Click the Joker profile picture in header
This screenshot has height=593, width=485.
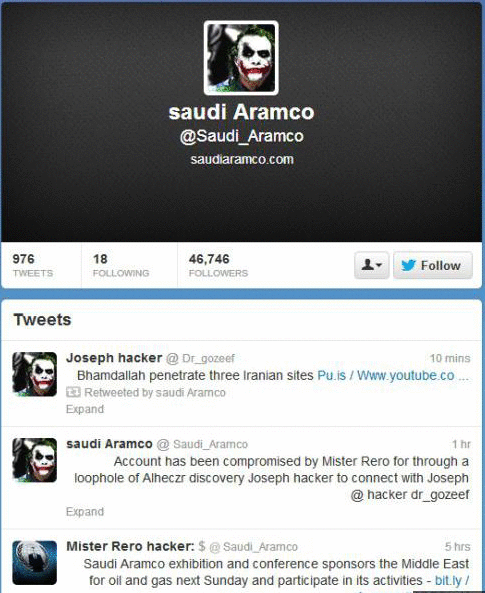tap(241, 58)
